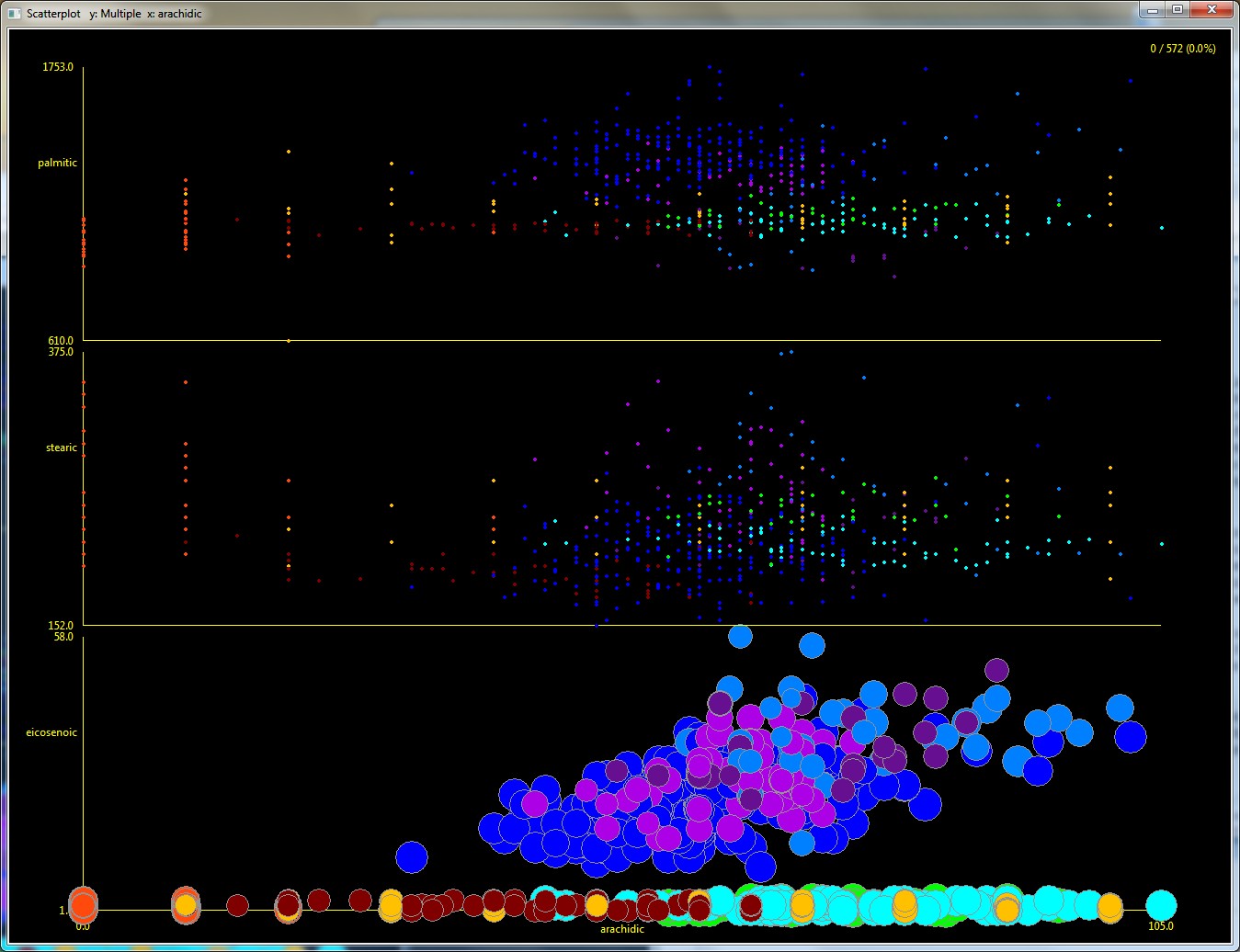This screenshot has height=952, width=1240.
Task: Close the Scatterplot window
Action: pyautogui.click(x=1212, y=9)
